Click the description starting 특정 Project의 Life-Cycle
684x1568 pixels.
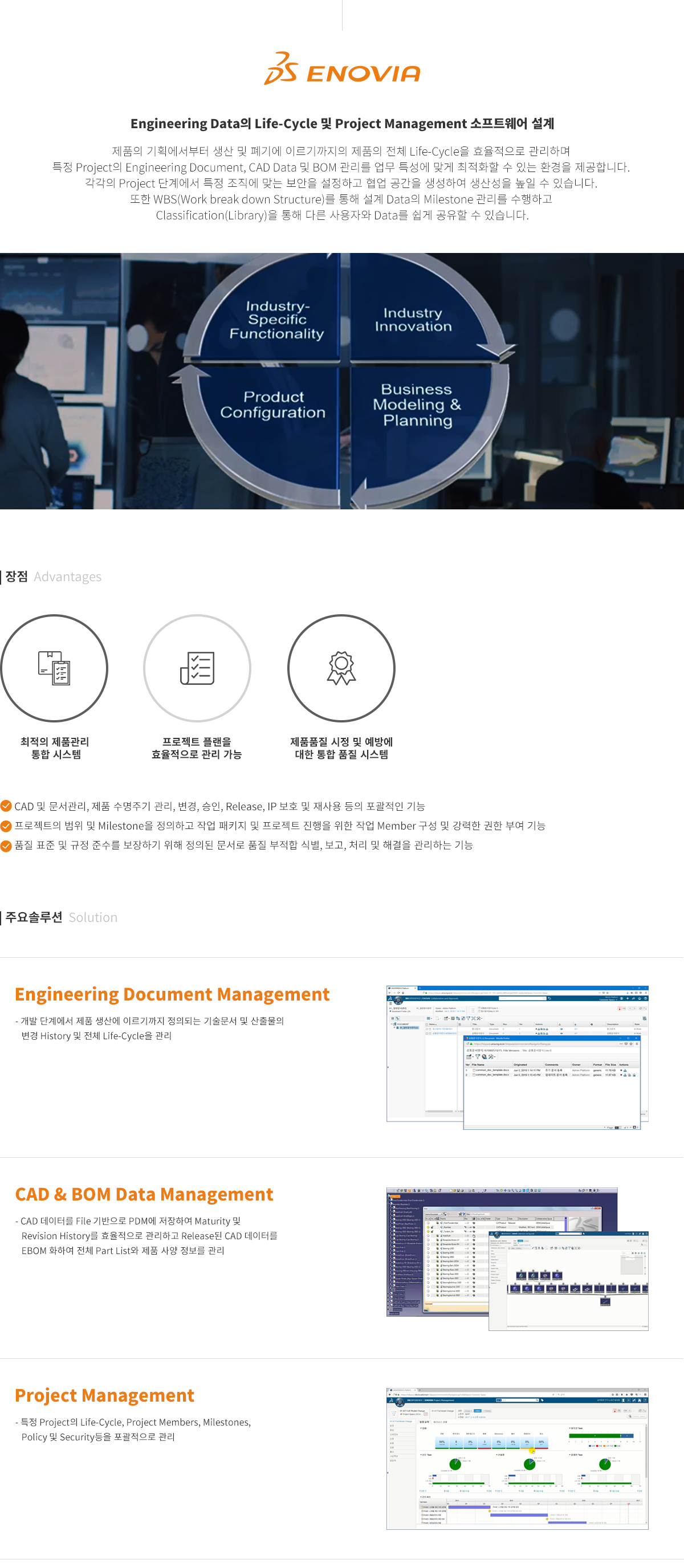click(x=133, y=1429)
